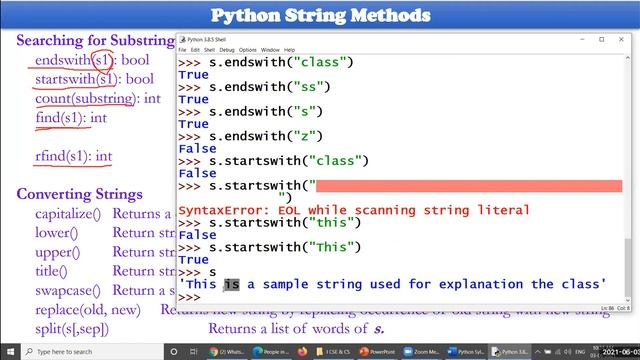This screenshot has width=640, height=360.
Task: Click 'rfind(s1): int' on the slide
Action: pos(73,156)
